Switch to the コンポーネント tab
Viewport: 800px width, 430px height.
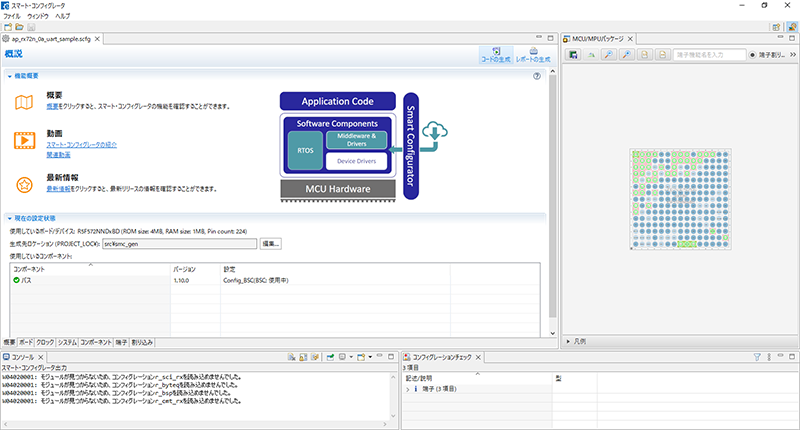pyautogui.click(x=96, y=342)
